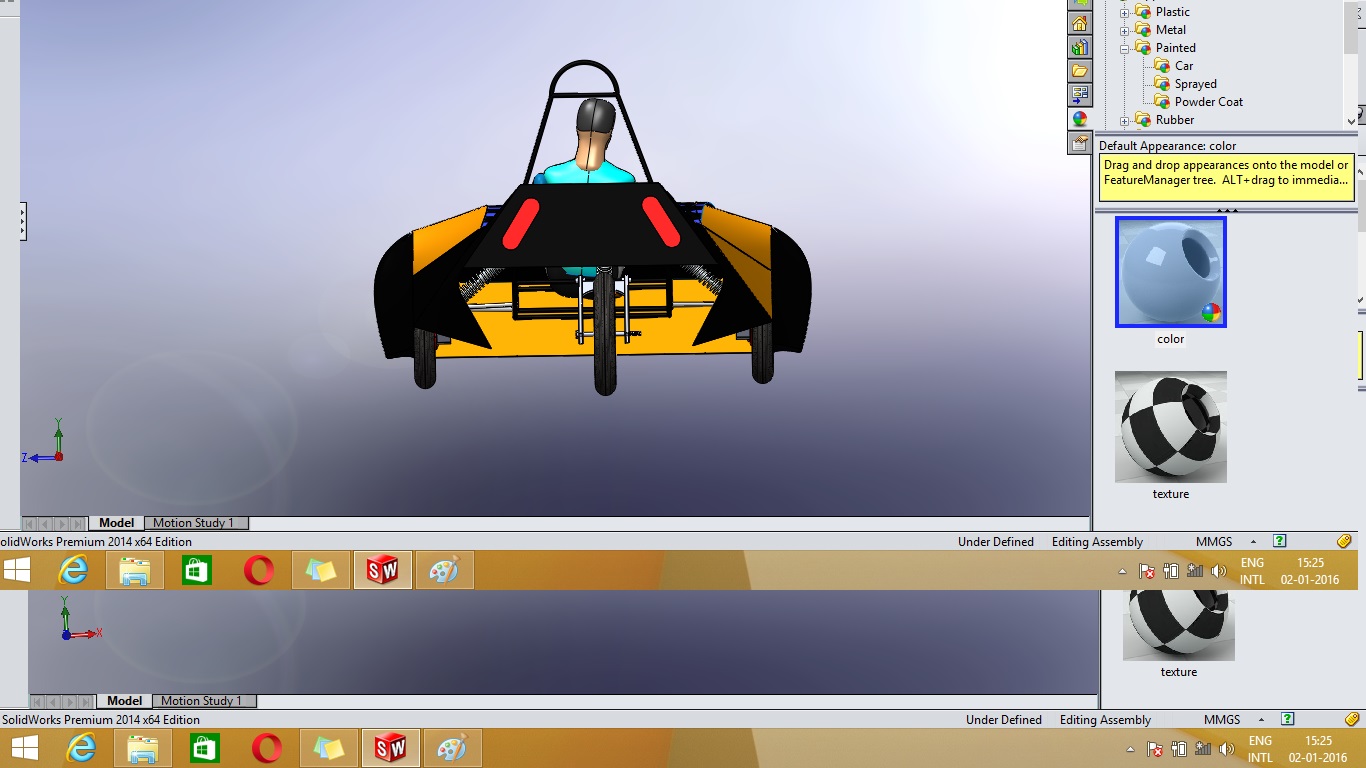Open the Sprayed painted appearances subfolder
The height and width of the screenshot is (768, 1366).
coord(1195,84)
